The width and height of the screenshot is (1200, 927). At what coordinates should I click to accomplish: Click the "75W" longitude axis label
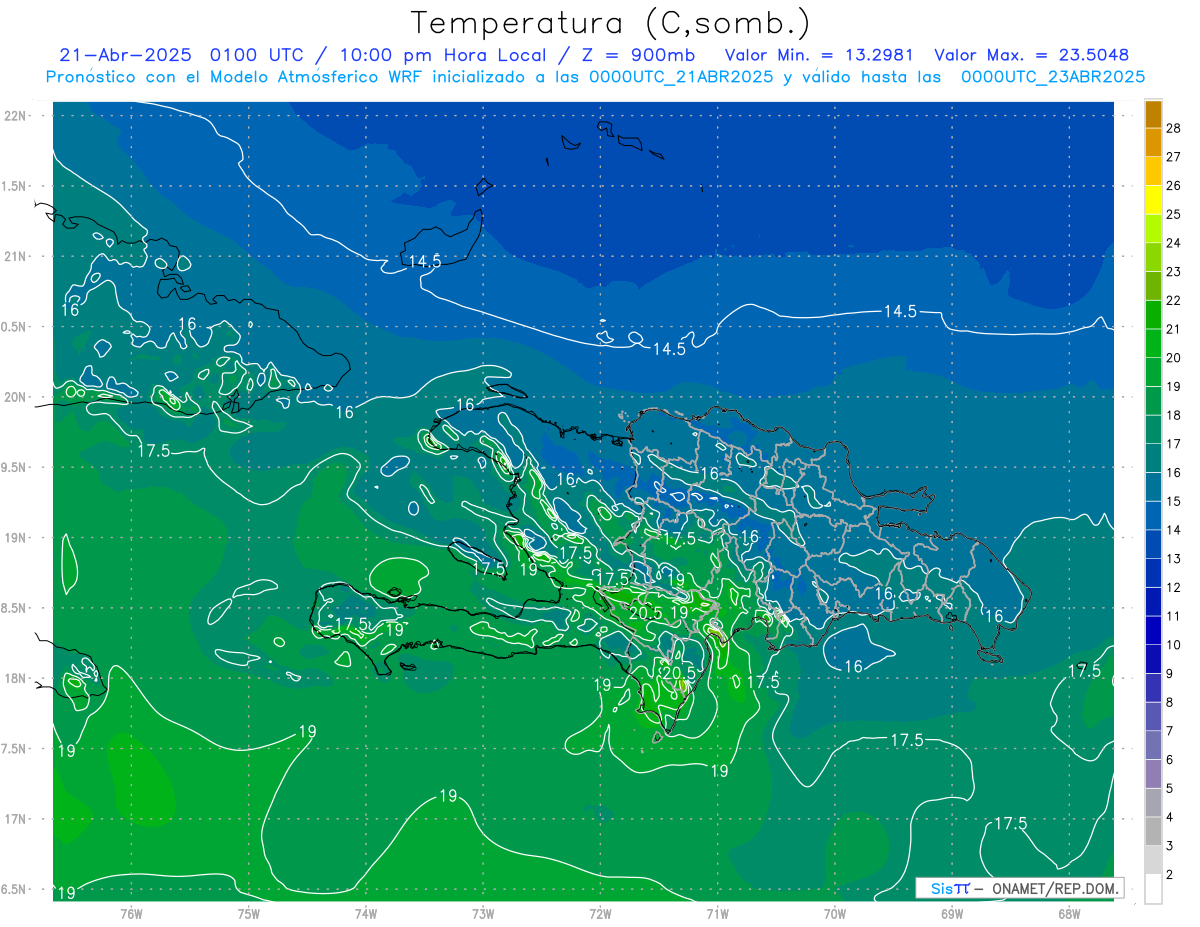[x=248, y=913]
